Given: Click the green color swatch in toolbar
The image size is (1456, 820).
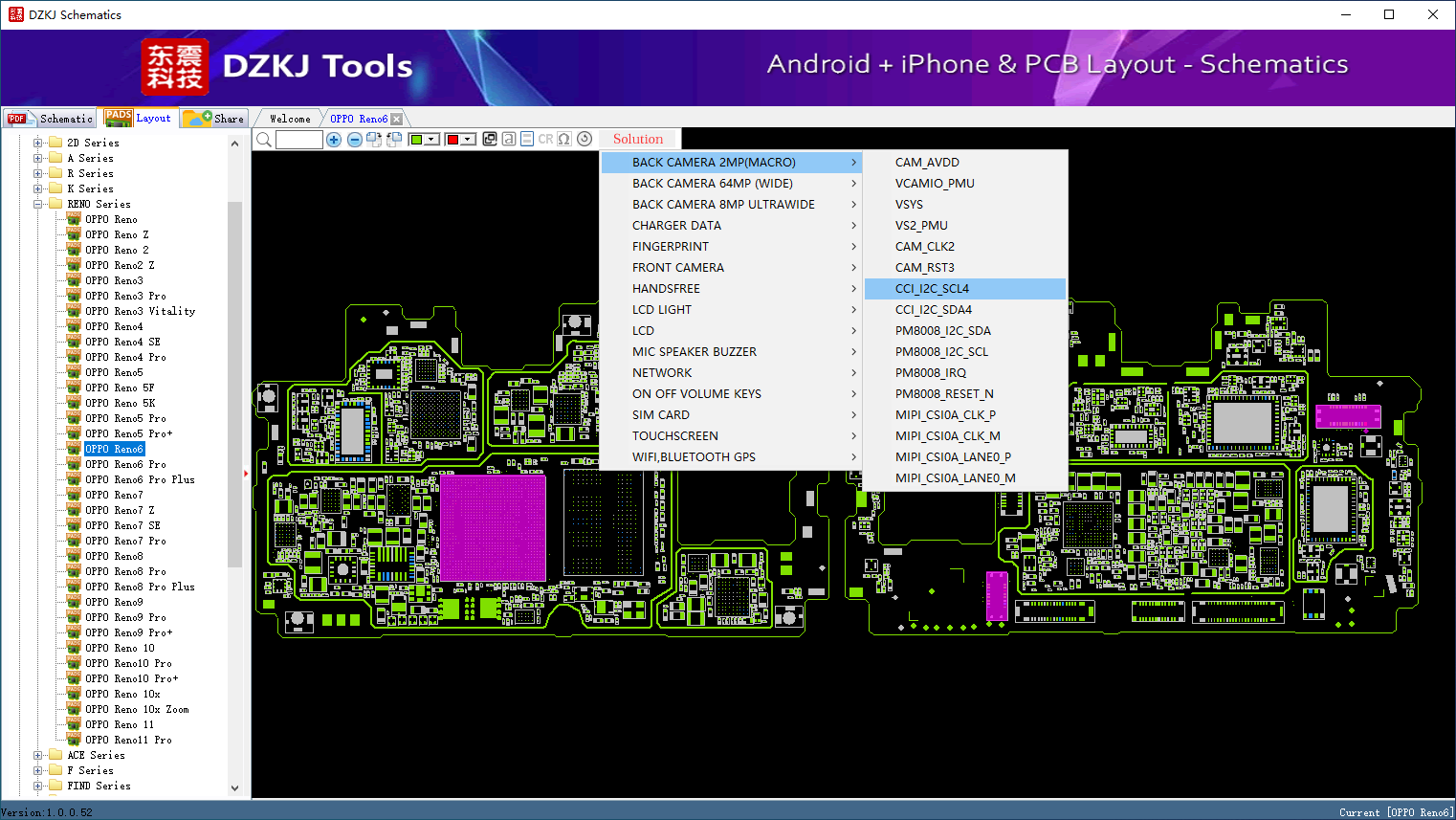Looking at the screenshot, I should [416, 140].
